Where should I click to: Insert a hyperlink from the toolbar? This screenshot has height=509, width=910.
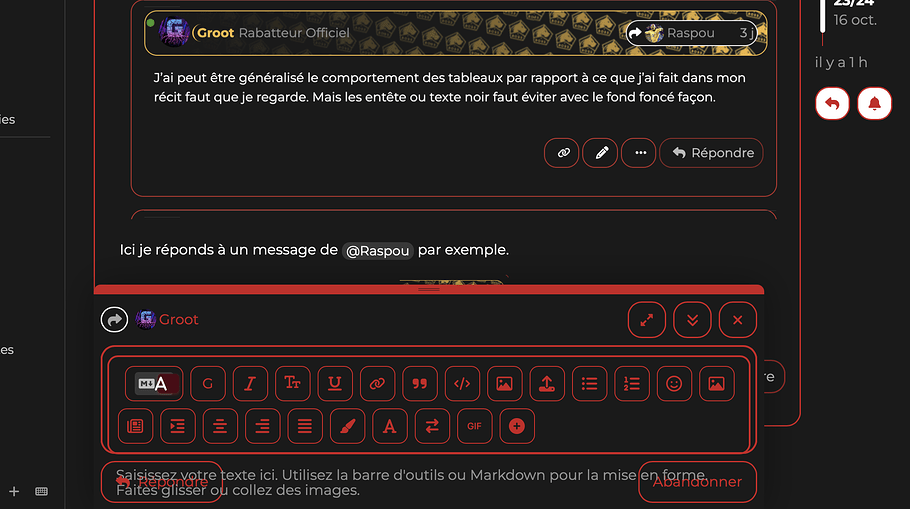377,384
